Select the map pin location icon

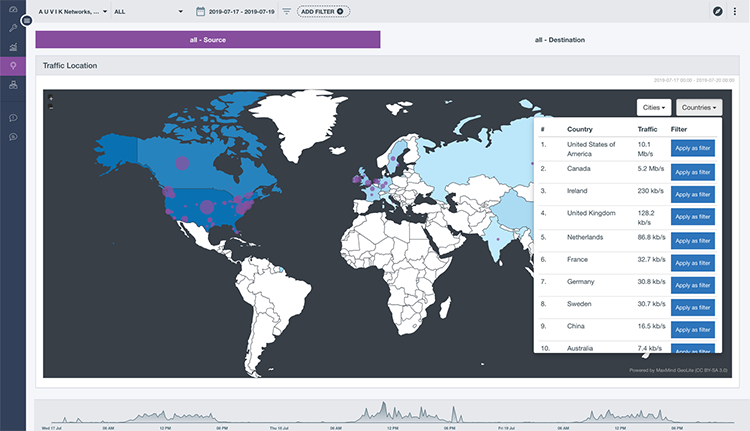pyautogui.click(x=13, y=66)
